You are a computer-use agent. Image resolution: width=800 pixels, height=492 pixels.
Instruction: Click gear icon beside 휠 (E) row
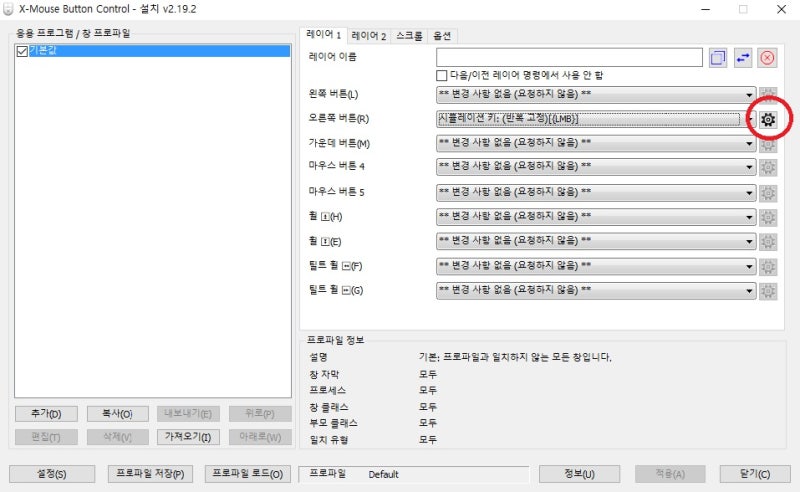(768, 241)
